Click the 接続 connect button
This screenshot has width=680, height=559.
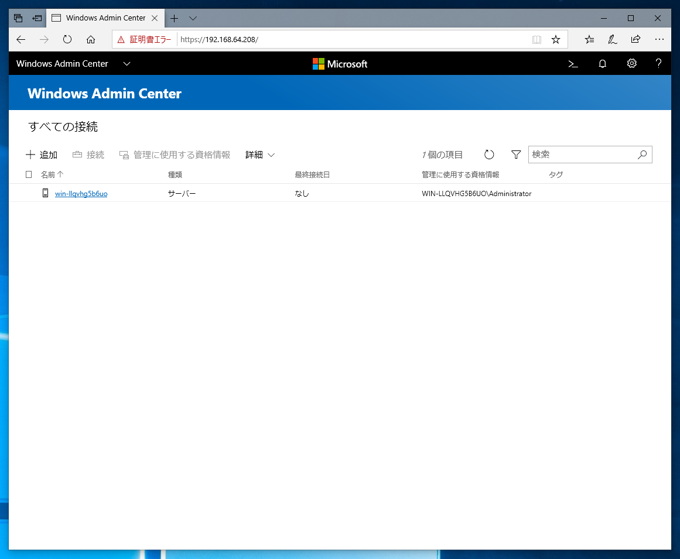[88, 155]
